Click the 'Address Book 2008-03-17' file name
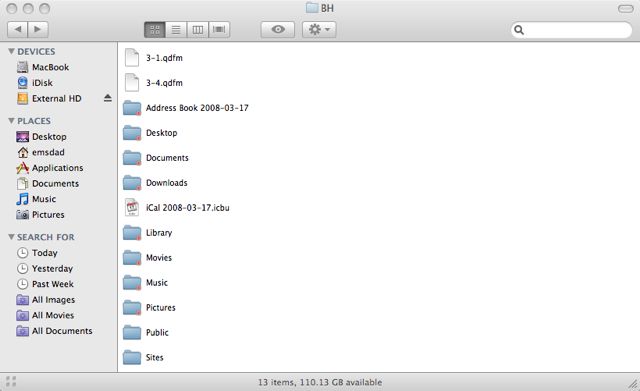Image resolution: width=640 pixels, height=391 pixels. (197, 108)
